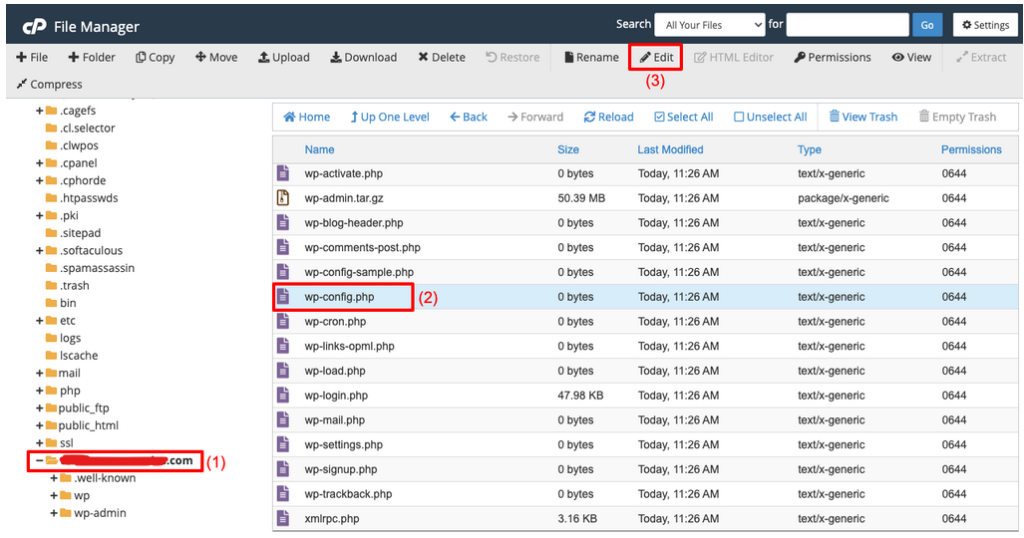Click the Go search button

point(926,25)
